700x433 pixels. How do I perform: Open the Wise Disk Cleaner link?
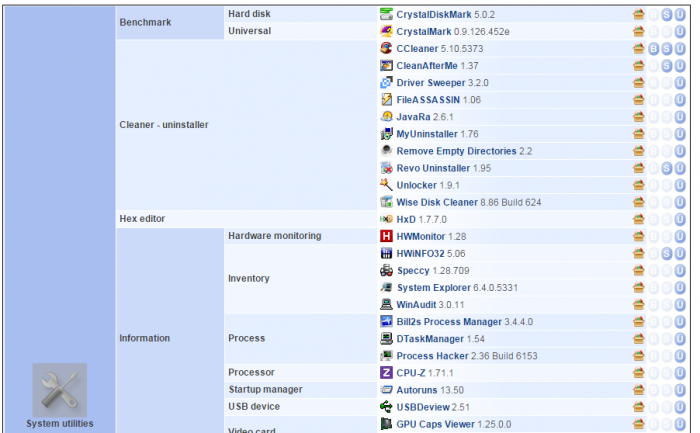pos(437,202)
